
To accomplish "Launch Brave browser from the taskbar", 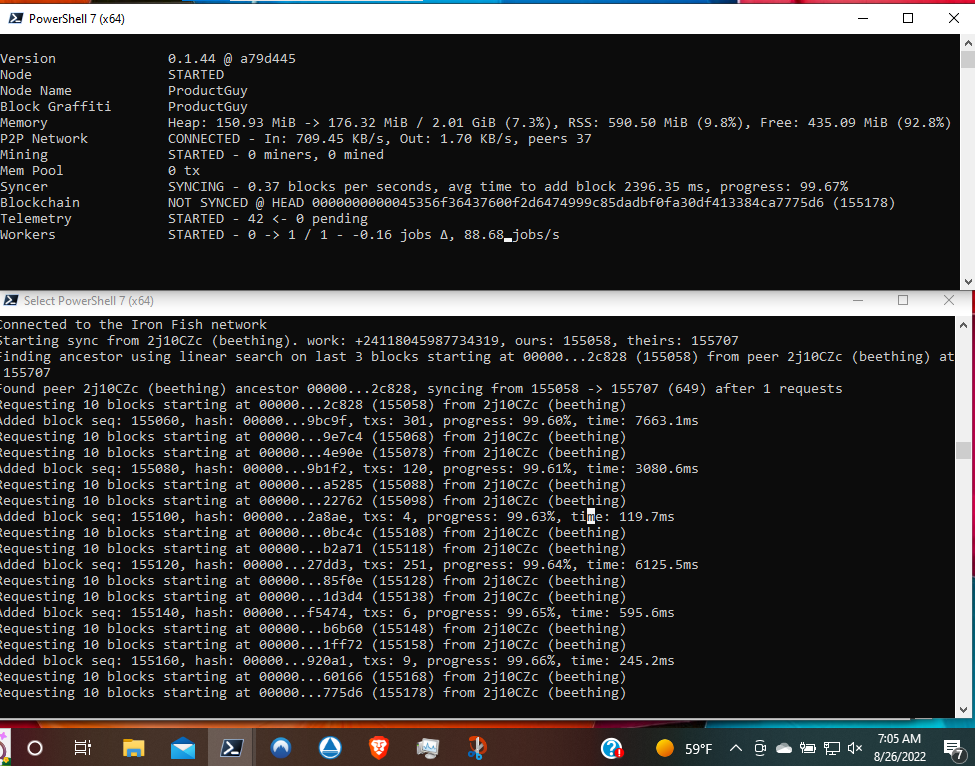I will [x=378, y=747].
